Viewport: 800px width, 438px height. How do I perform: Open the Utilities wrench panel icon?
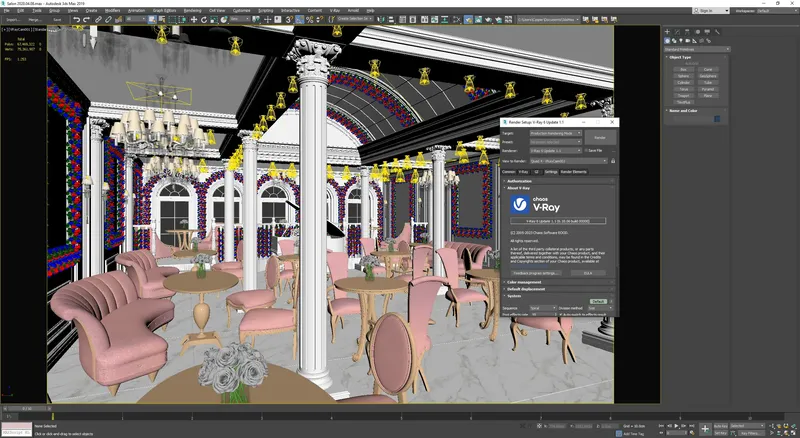[x=717, y=32]
